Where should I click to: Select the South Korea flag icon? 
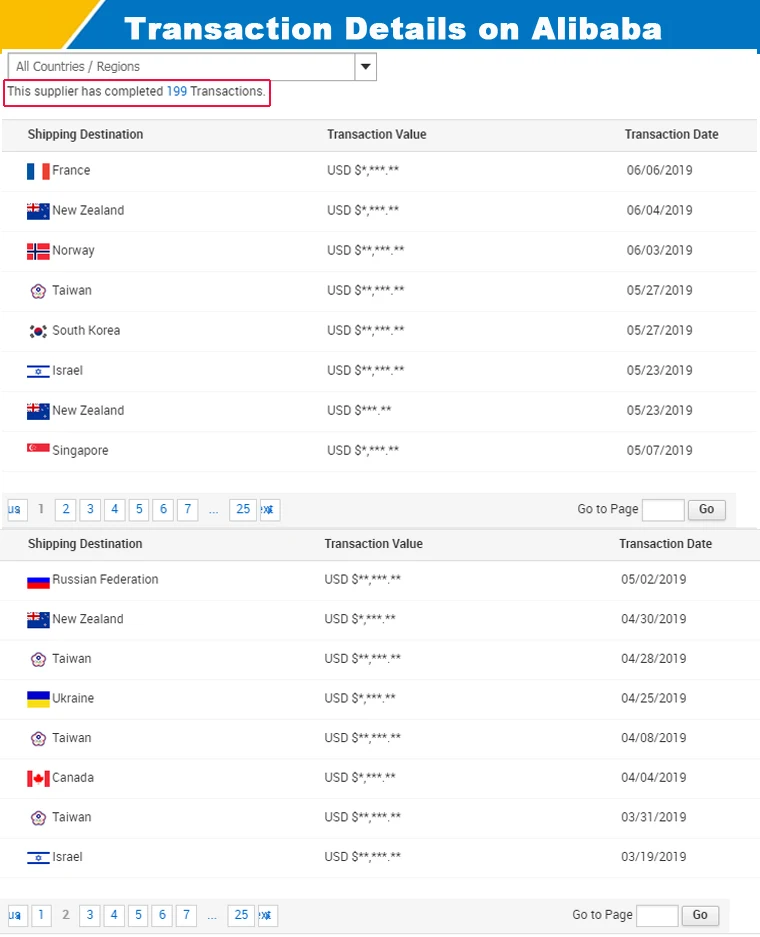tap(38, 331)
